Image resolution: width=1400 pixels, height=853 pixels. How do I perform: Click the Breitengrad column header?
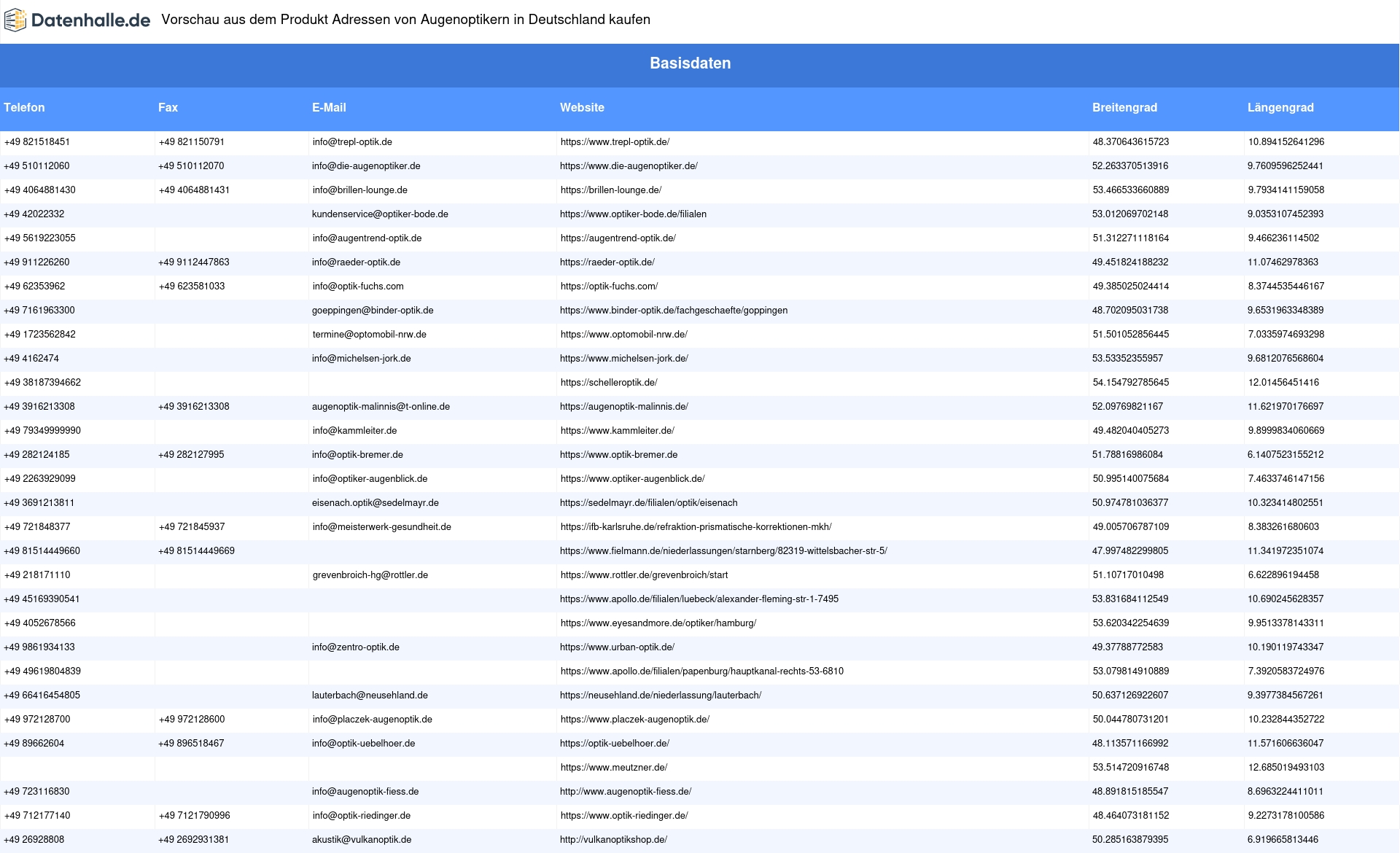coord(1124,107)
